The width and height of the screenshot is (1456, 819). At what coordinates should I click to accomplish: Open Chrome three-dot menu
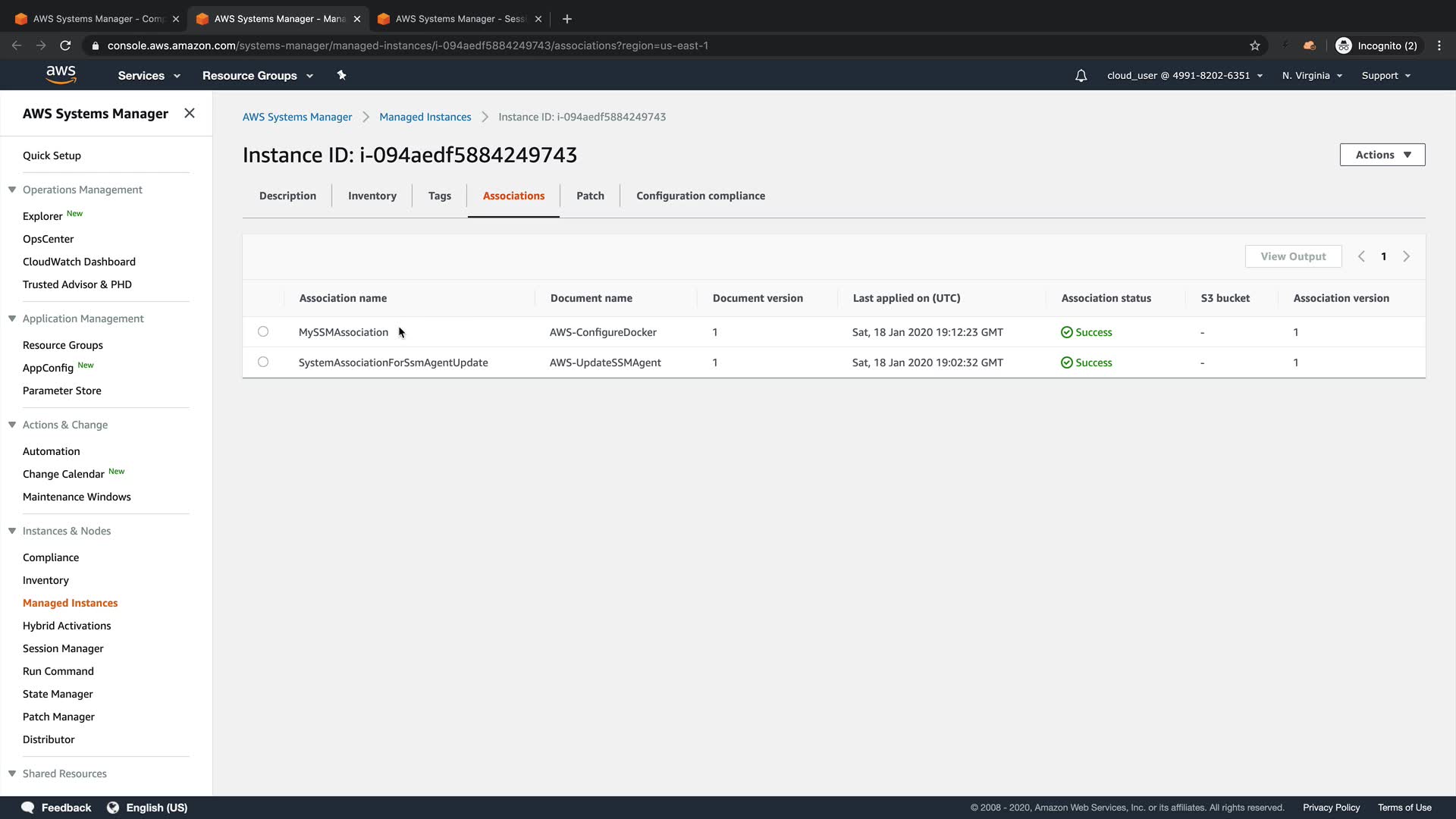pyautogui.click(x=1439, y=45)
